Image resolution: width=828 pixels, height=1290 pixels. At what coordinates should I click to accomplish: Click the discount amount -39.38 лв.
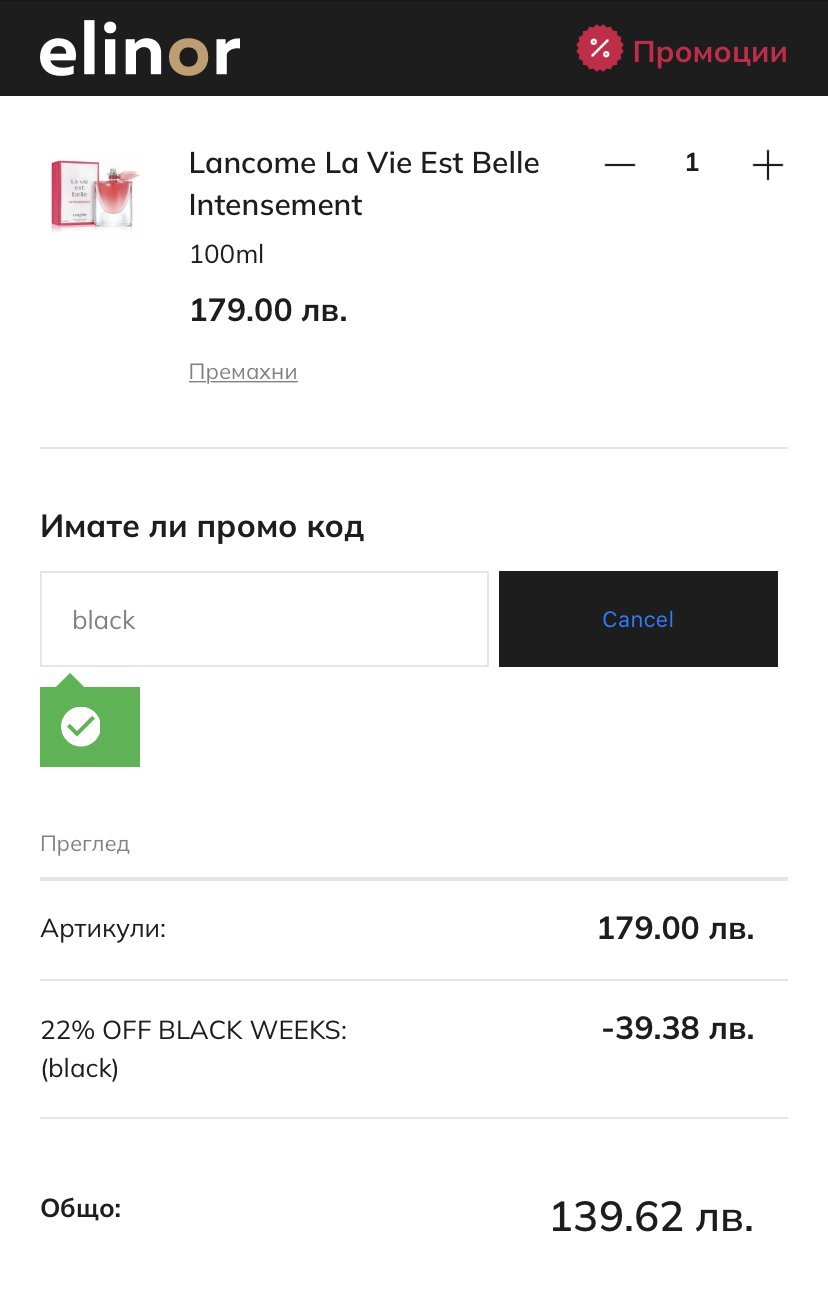(x=677, y=1028)
